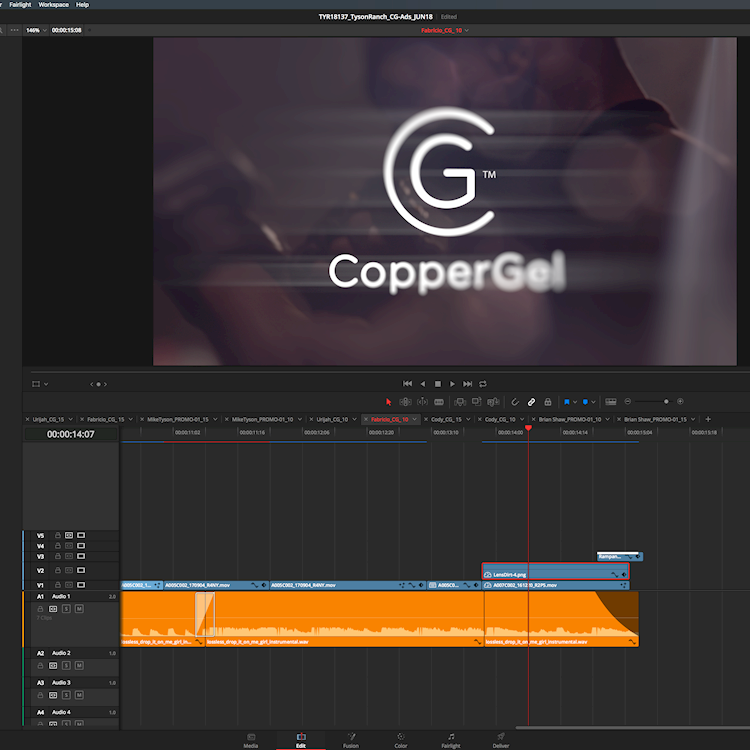The width and height of the screenshot is (750, 750).
Task: Click next keyframe/marker arrow below viewer
Action: [105, 384]
